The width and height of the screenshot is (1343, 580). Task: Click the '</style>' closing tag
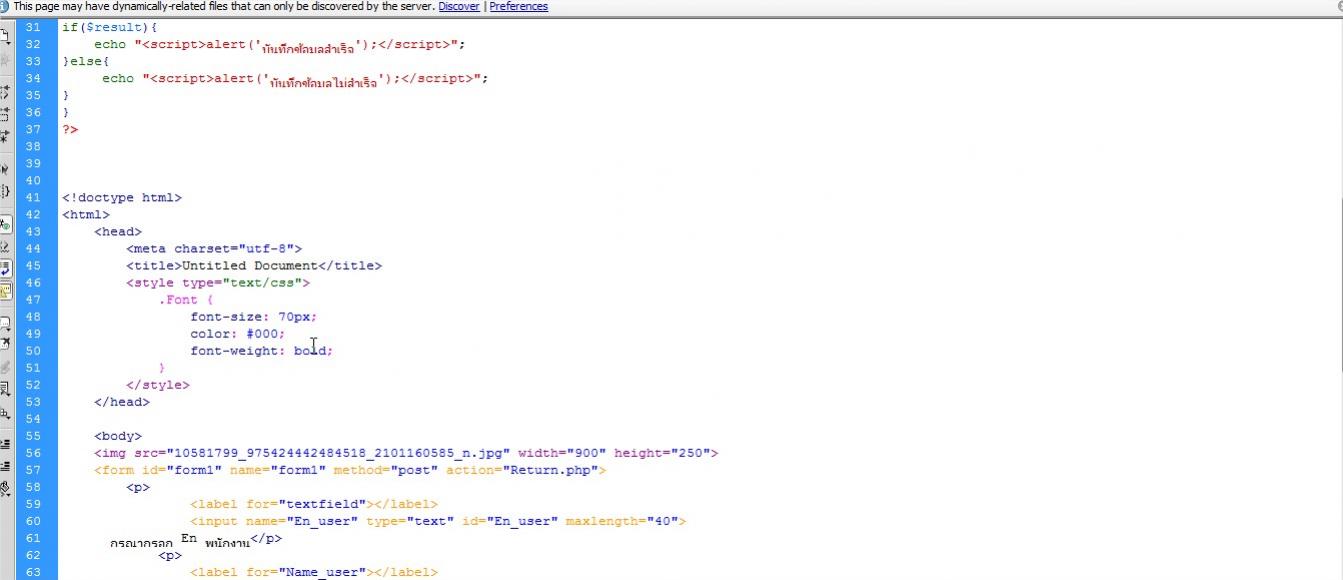(x=158, y=384)
